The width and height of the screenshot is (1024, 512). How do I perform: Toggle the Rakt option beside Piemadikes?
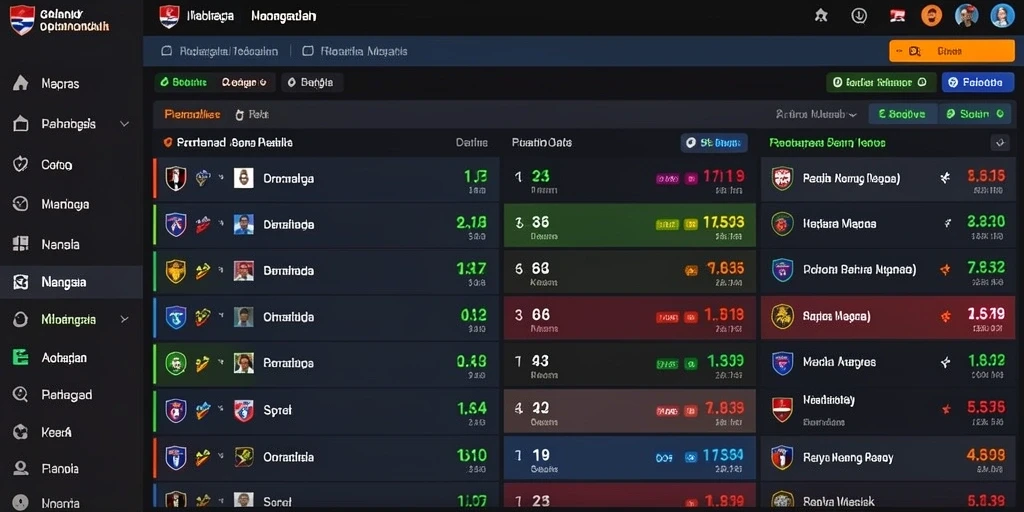tap(251, 114)
